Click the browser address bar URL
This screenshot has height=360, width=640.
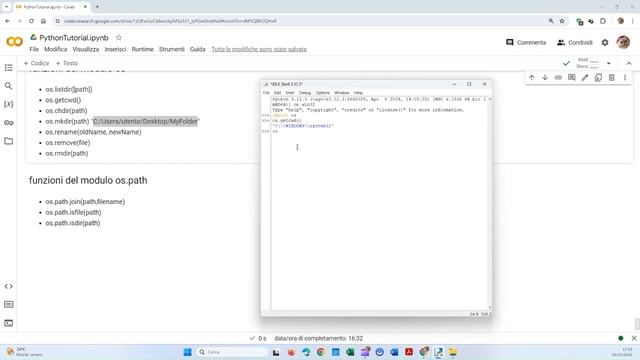coord(170,21)
